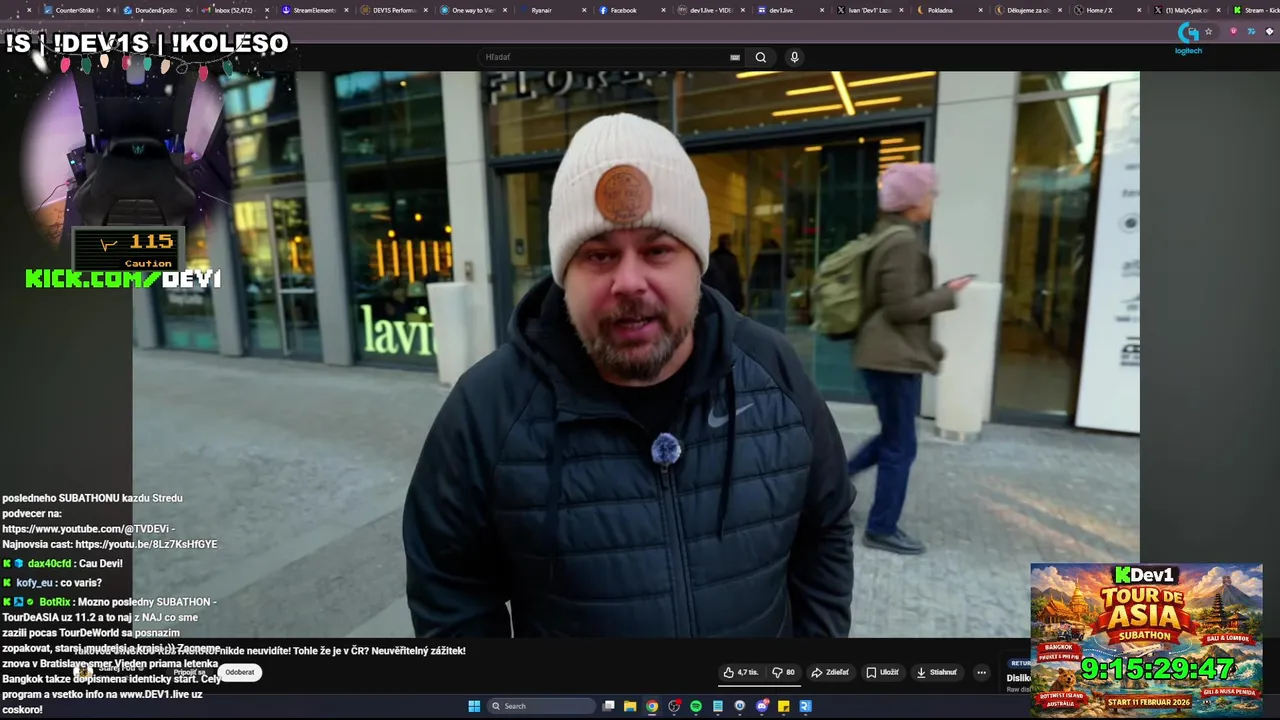1280x720 pixels.
Task: Click the Logitech G logo icon
Action: click(x=1188, y=37)
